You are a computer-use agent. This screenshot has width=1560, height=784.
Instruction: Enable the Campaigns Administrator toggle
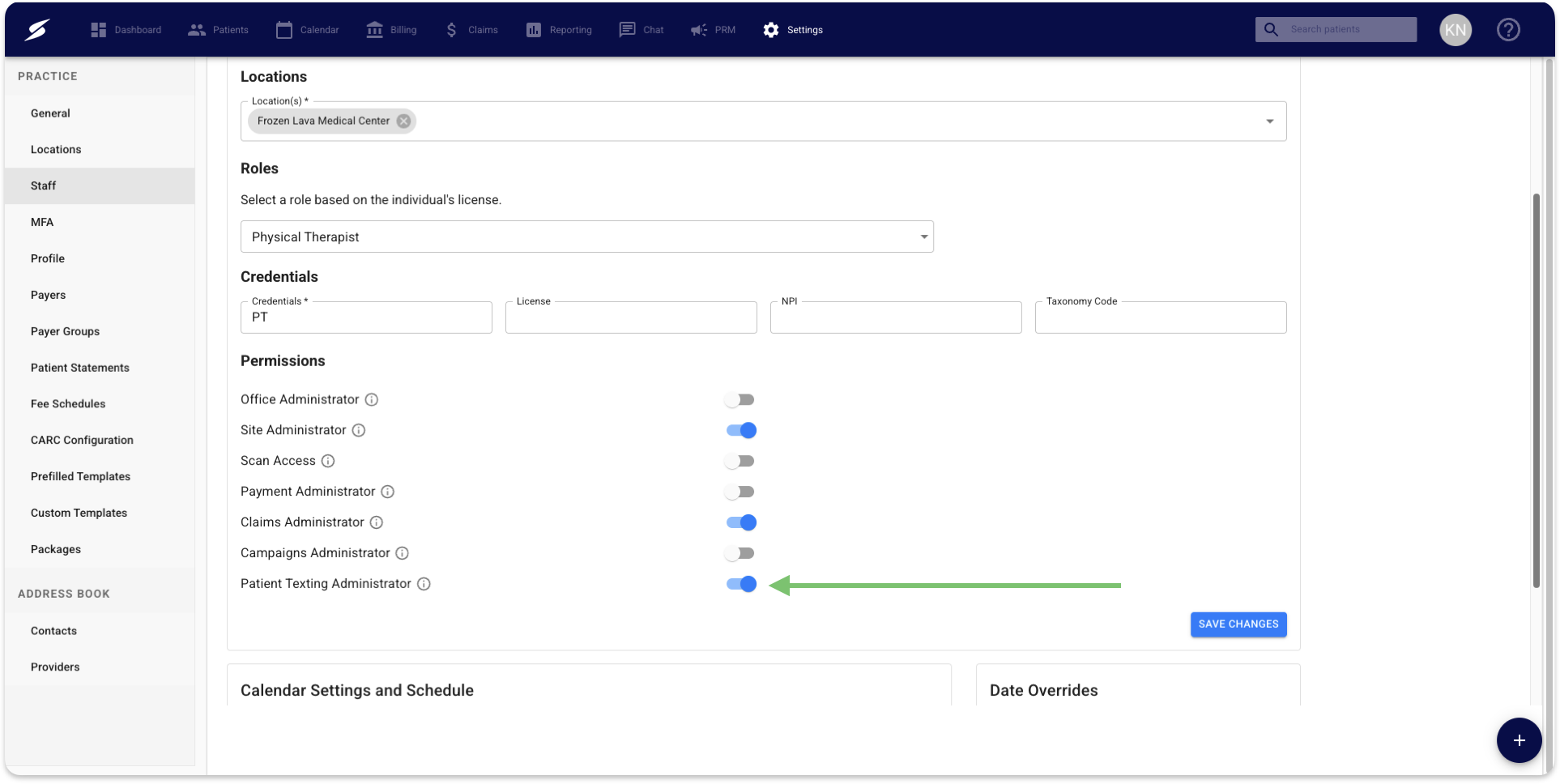pyautogui.click(x=740, y=553)
